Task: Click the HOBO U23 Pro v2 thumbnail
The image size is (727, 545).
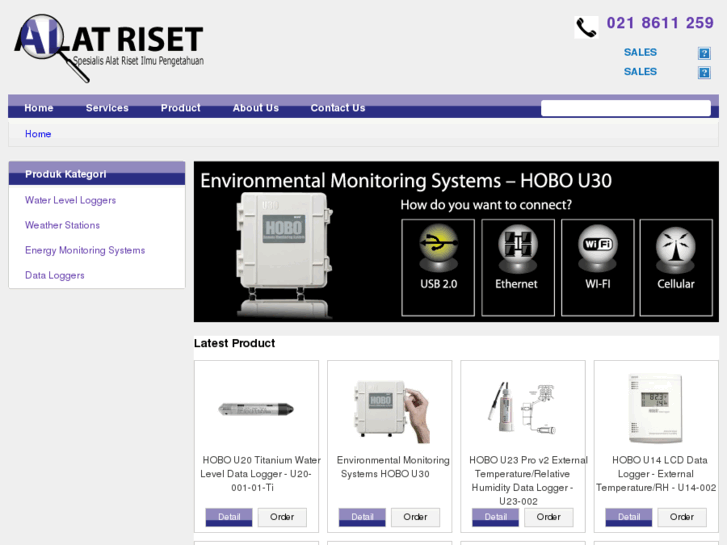Action: [x=522, y=408]
